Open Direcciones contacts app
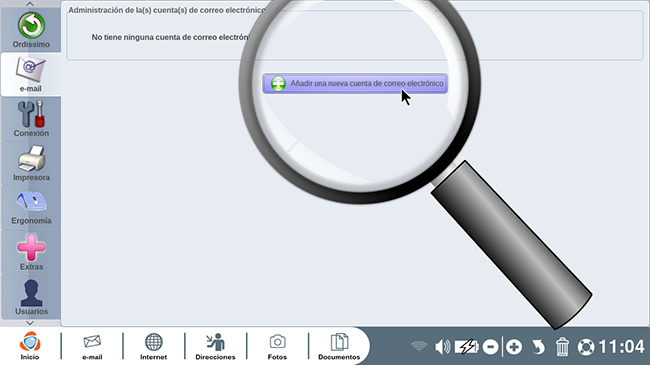This screenshot has width=650, height=365. [215, 346]
